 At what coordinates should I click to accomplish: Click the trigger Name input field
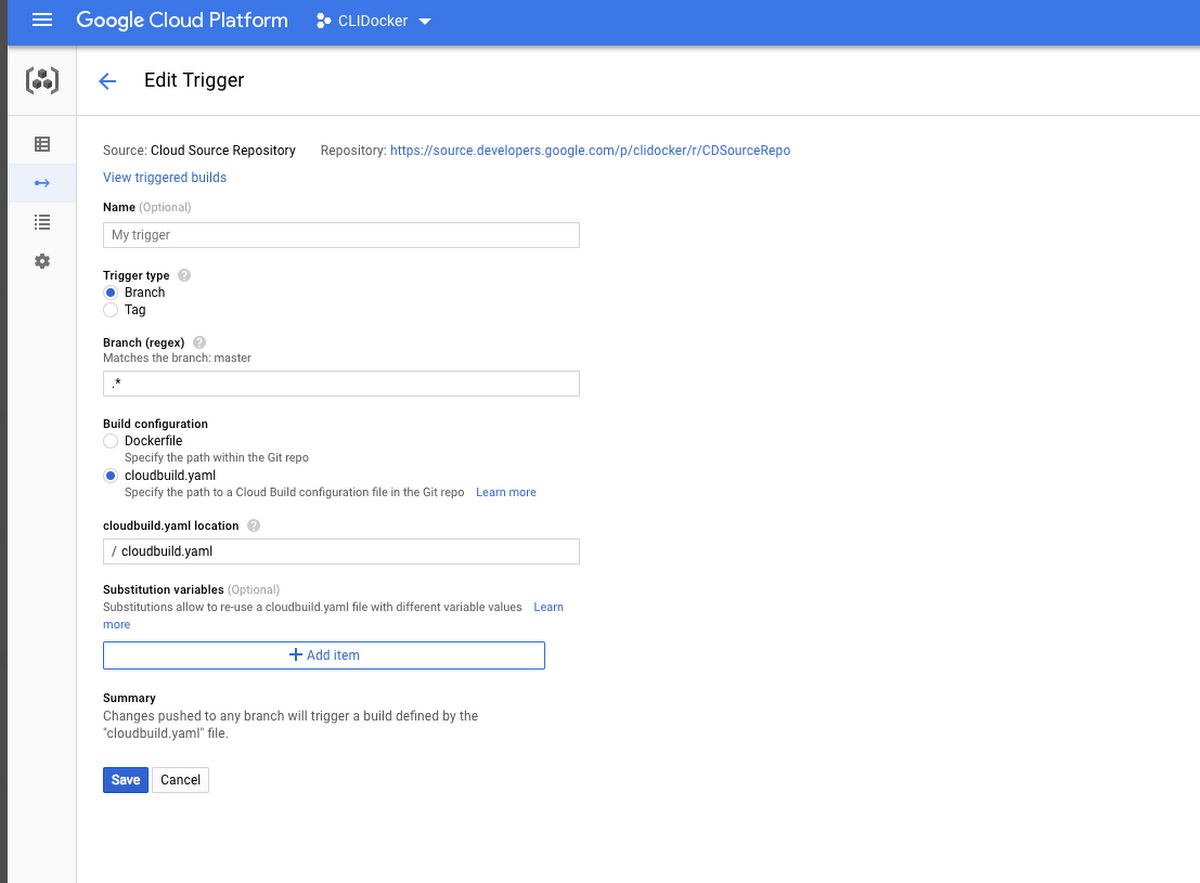click(341, 234)
